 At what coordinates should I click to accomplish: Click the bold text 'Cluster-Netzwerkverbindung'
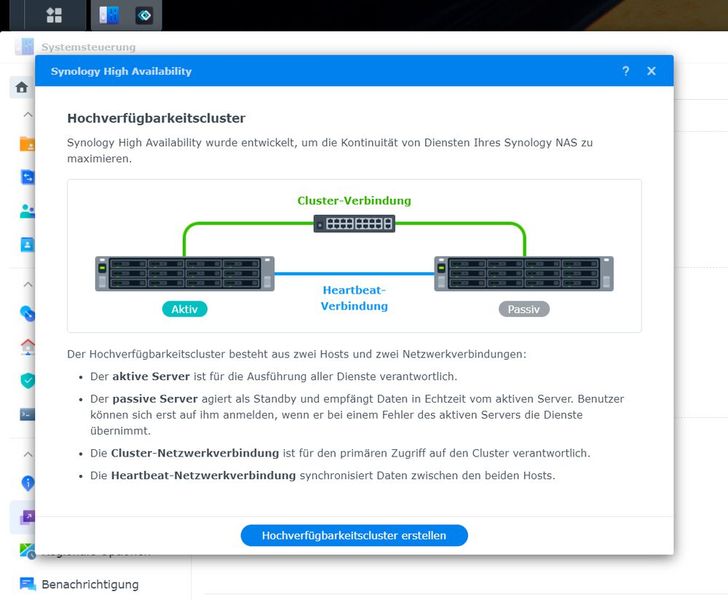[195, 453]
